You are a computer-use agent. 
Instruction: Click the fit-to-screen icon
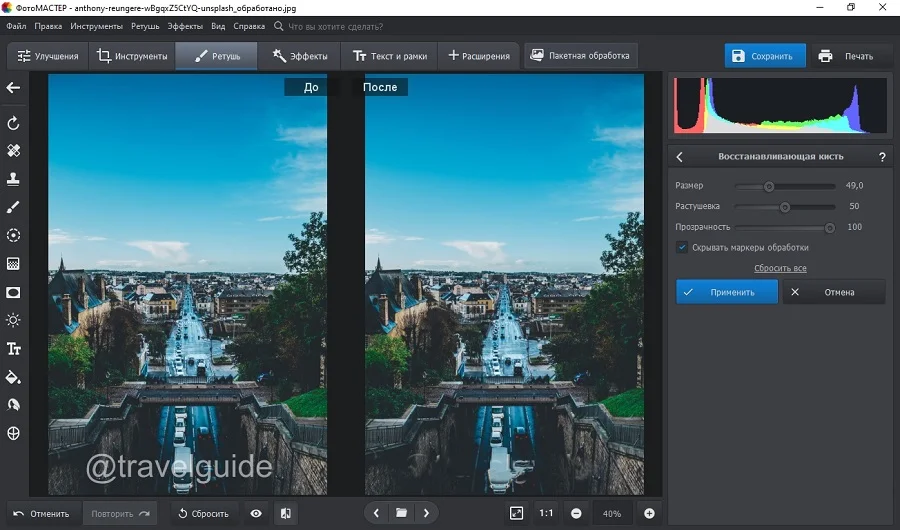516,513
